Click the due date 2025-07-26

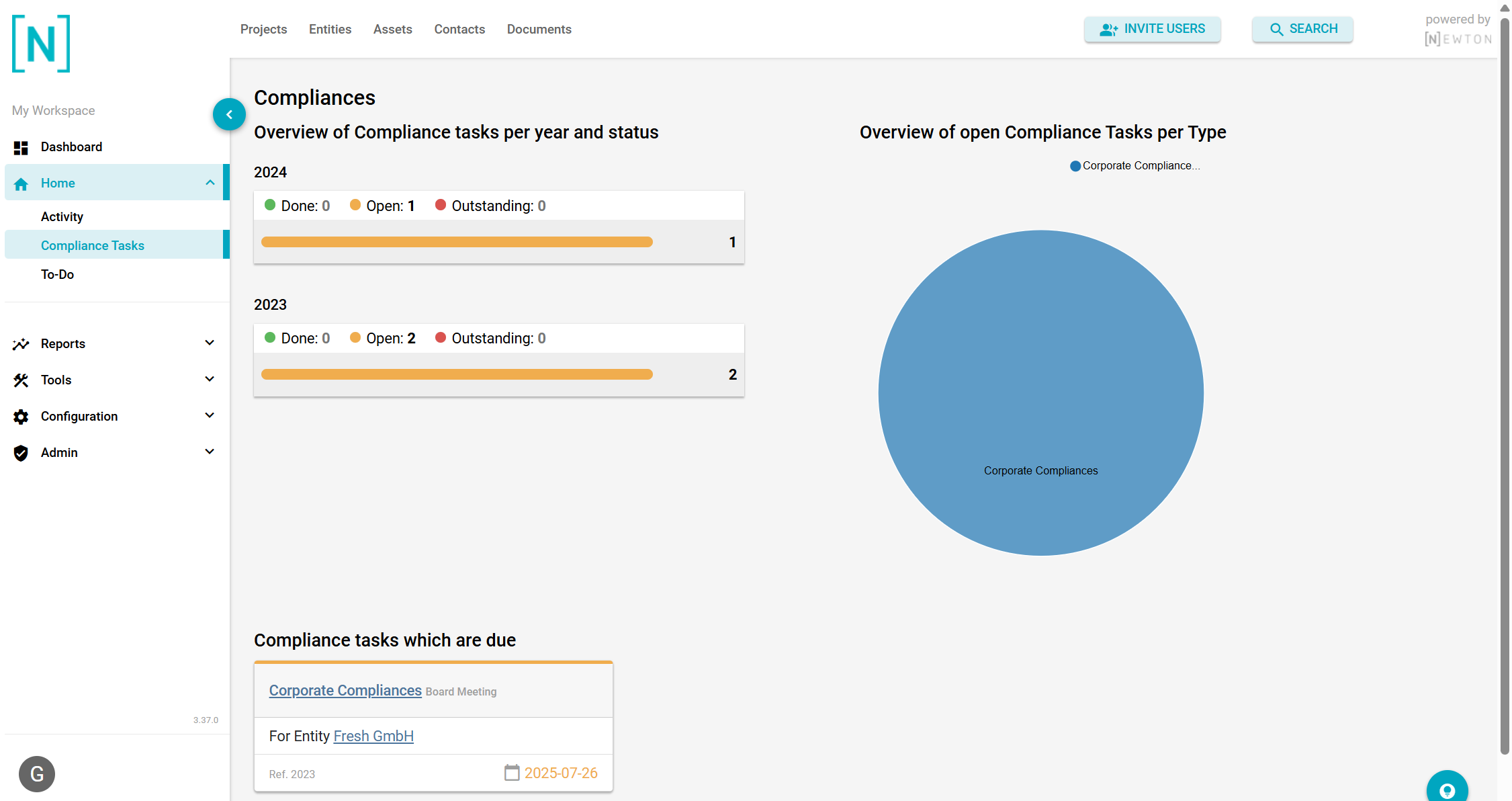[x=561, y=773]
